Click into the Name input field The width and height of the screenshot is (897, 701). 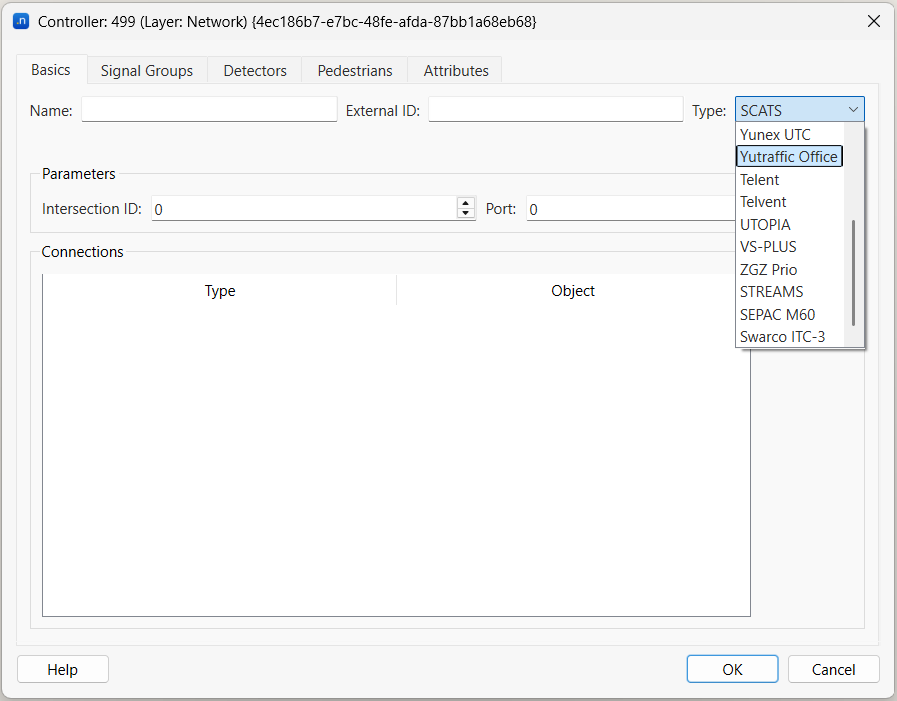pyautogui.click(x=209, y=109)
